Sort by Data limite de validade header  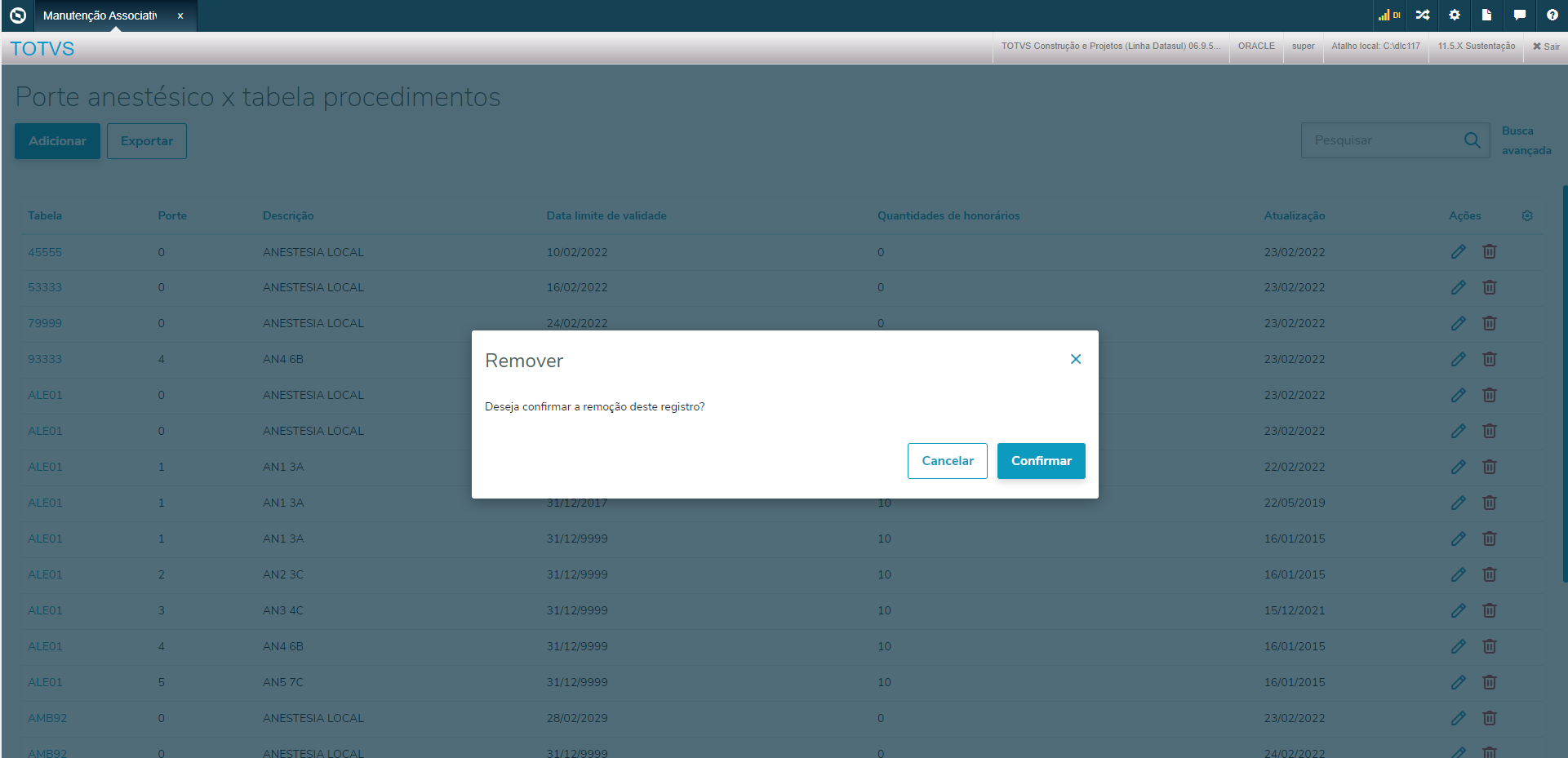pyautogui.click(x=606, y=215)
